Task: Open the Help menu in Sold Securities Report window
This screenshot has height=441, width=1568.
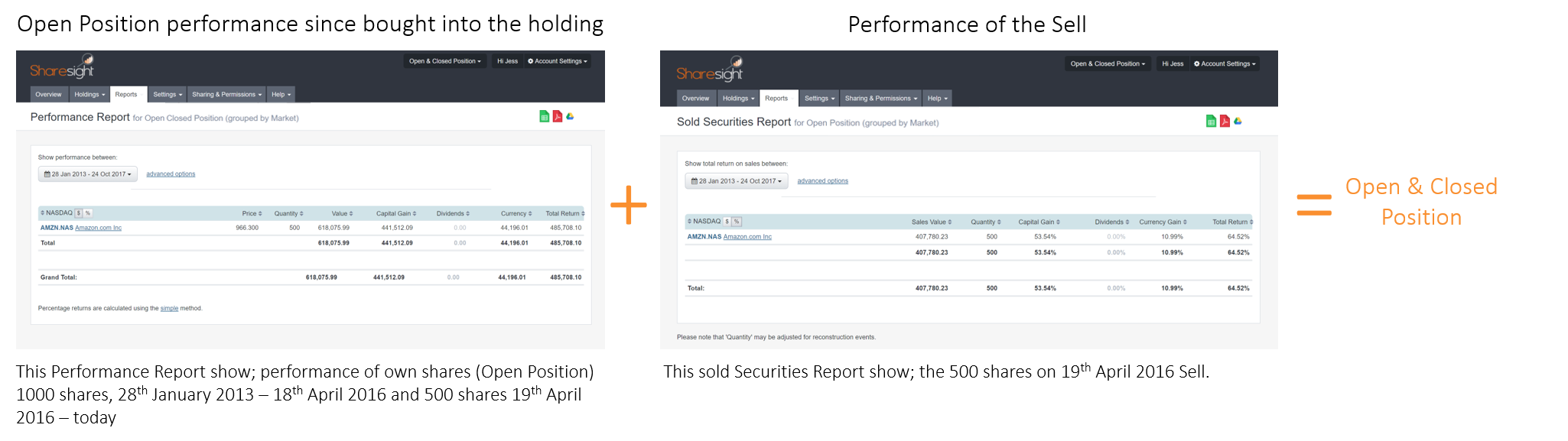Action: point(937,98)
